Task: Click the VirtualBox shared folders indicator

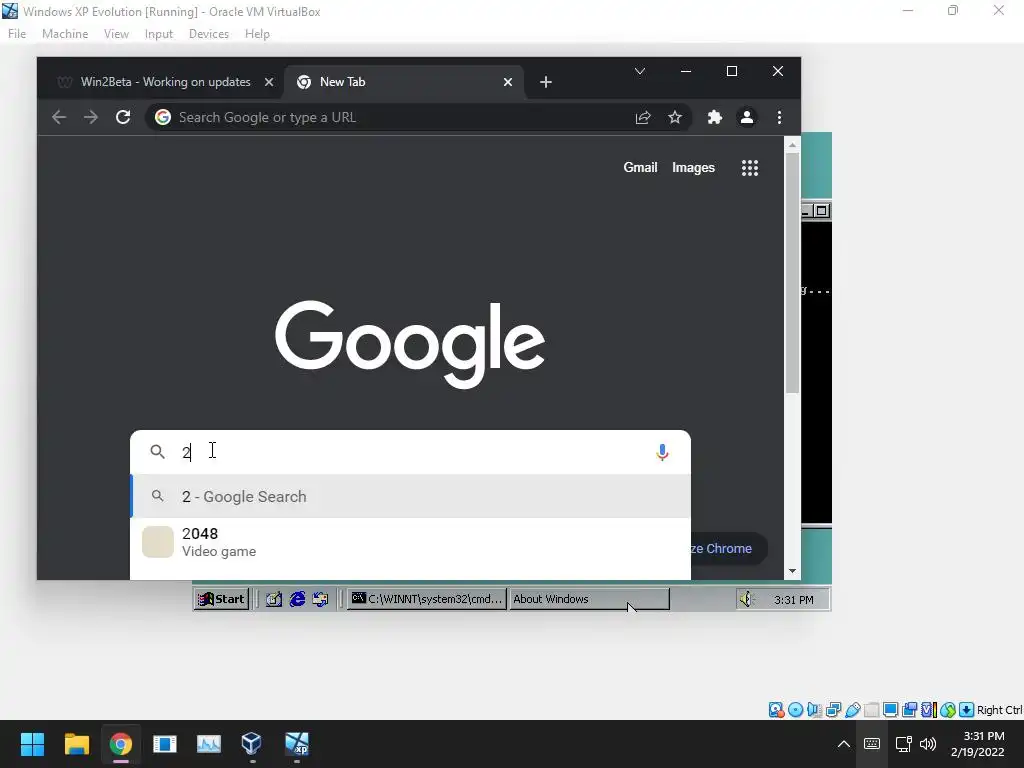Action: point(871,710)
